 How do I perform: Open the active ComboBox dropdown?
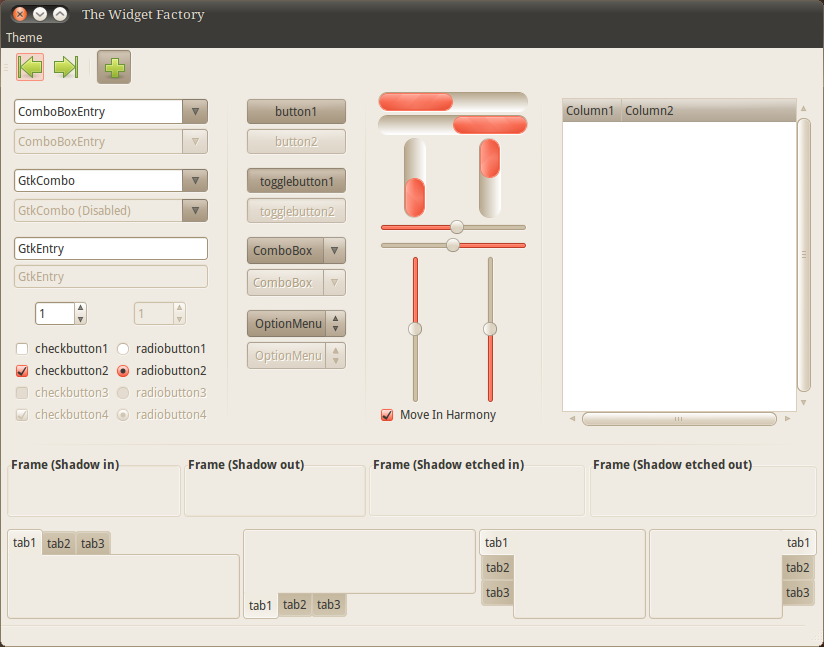[x=296, y=250]
